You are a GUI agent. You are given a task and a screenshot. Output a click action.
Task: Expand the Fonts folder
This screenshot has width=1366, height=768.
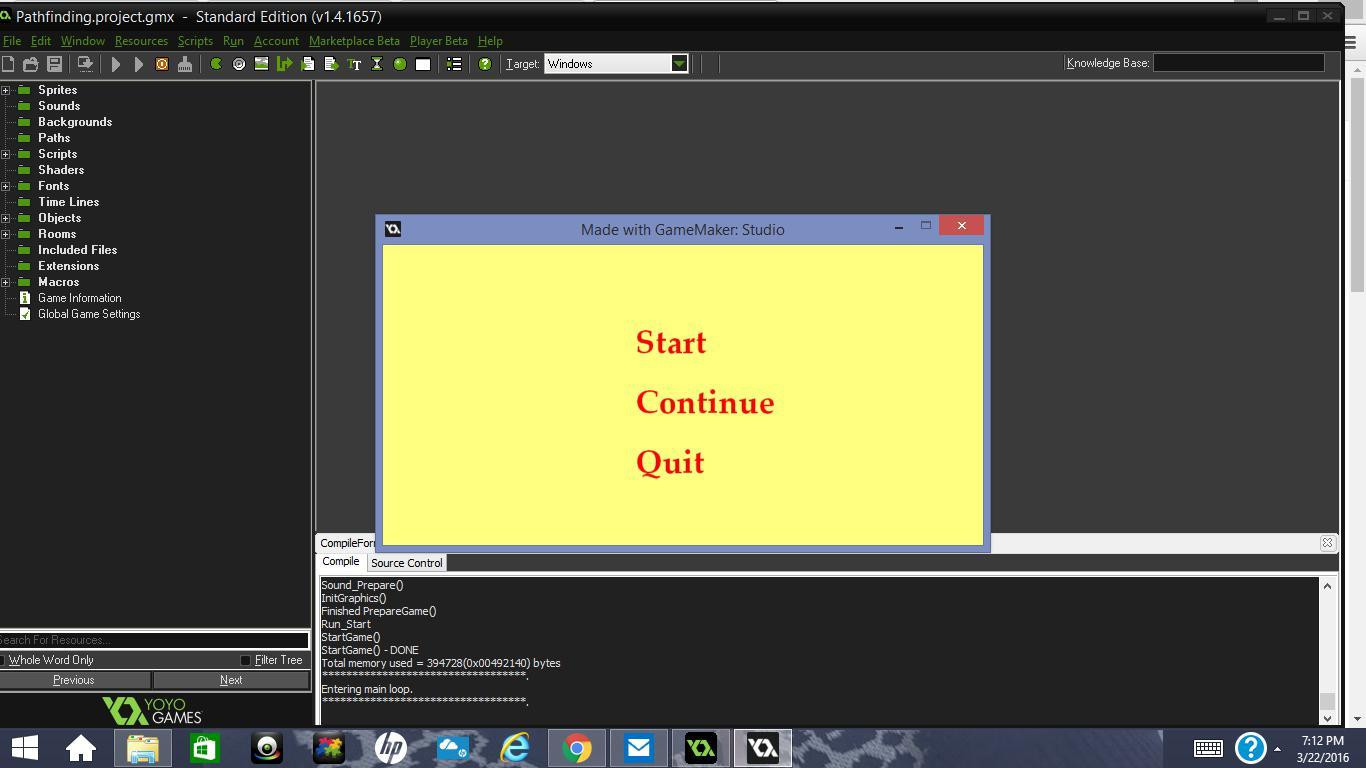(x=6, y=186)
